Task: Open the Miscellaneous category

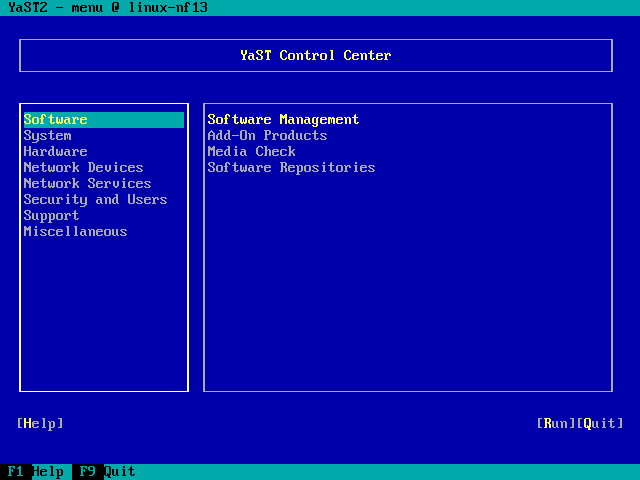Action: (76, 231)
